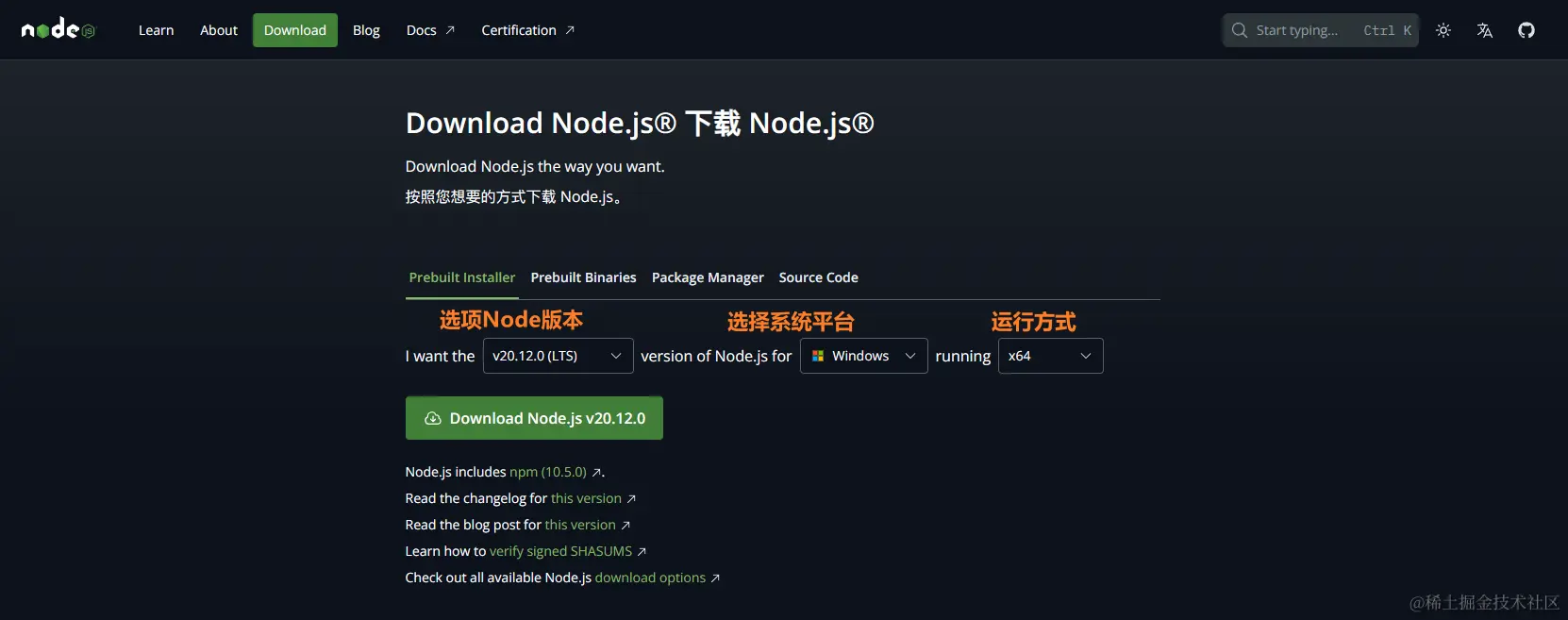Switch to Prebuilt Installer tab
1568x620 pixels.
(x=462, y=277)
